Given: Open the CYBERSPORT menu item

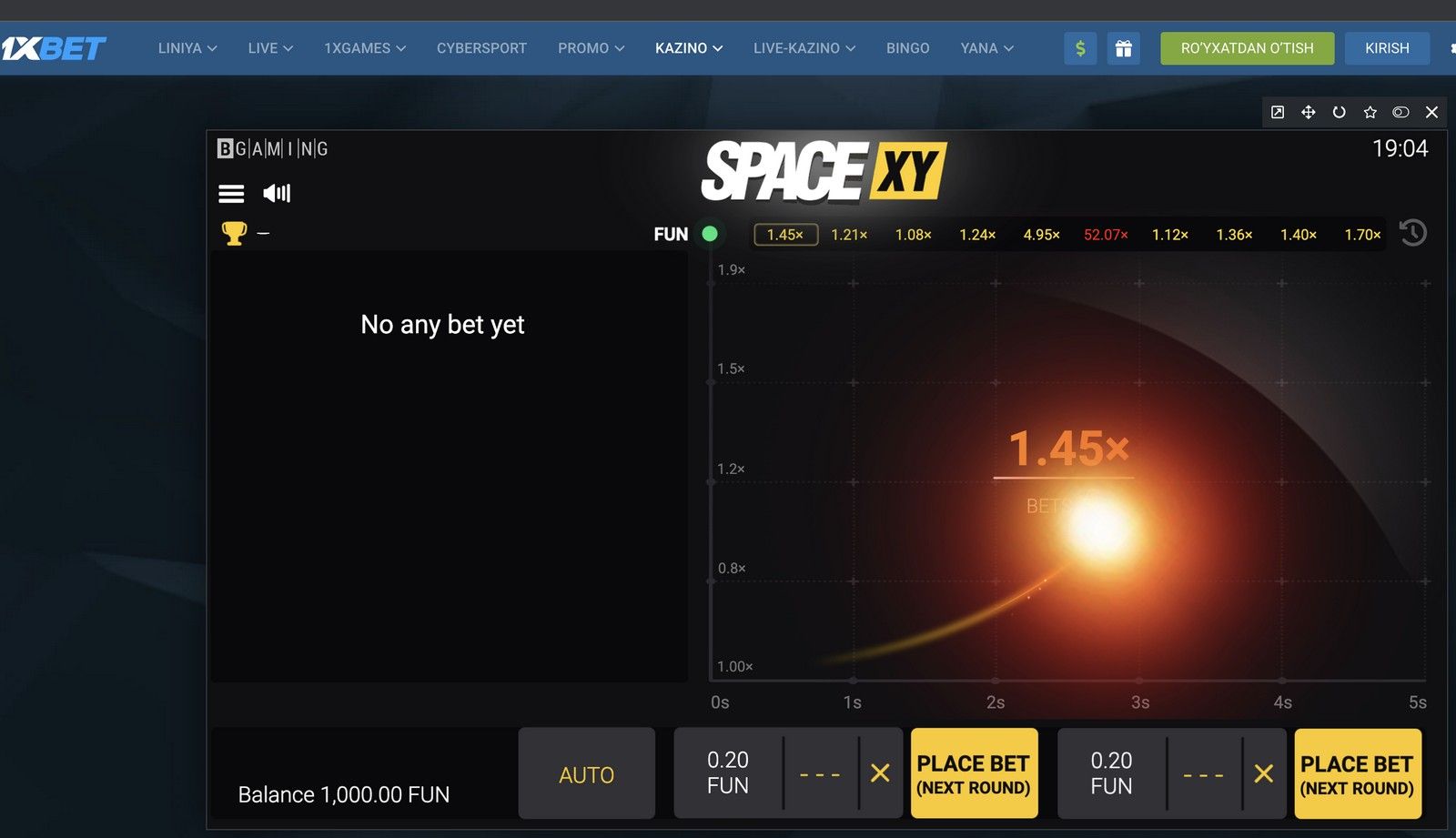Looking at the screenshot, I should 481,48.
